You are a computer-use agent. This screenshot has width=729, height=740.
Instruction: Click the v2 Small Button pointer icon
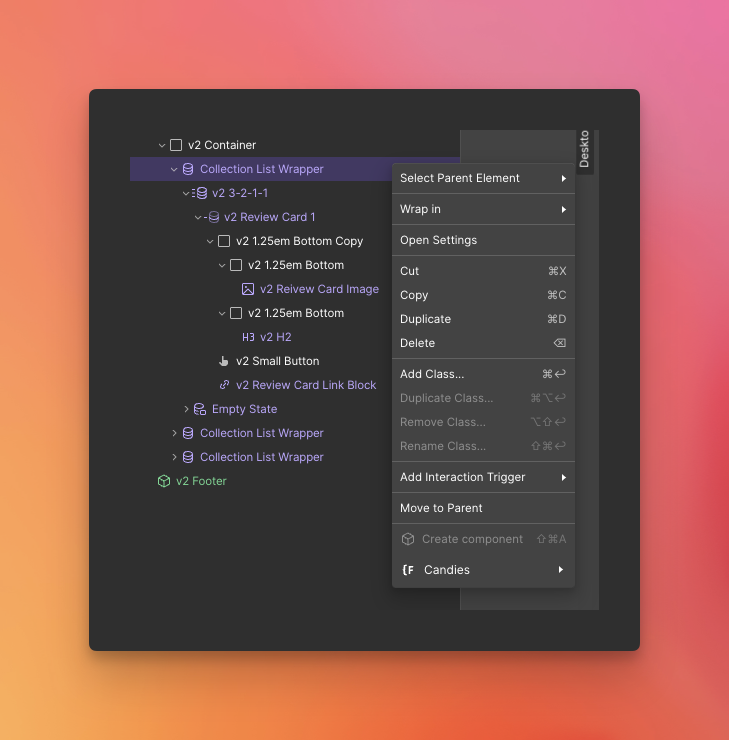pyautogui.click(x=224, y=361)
